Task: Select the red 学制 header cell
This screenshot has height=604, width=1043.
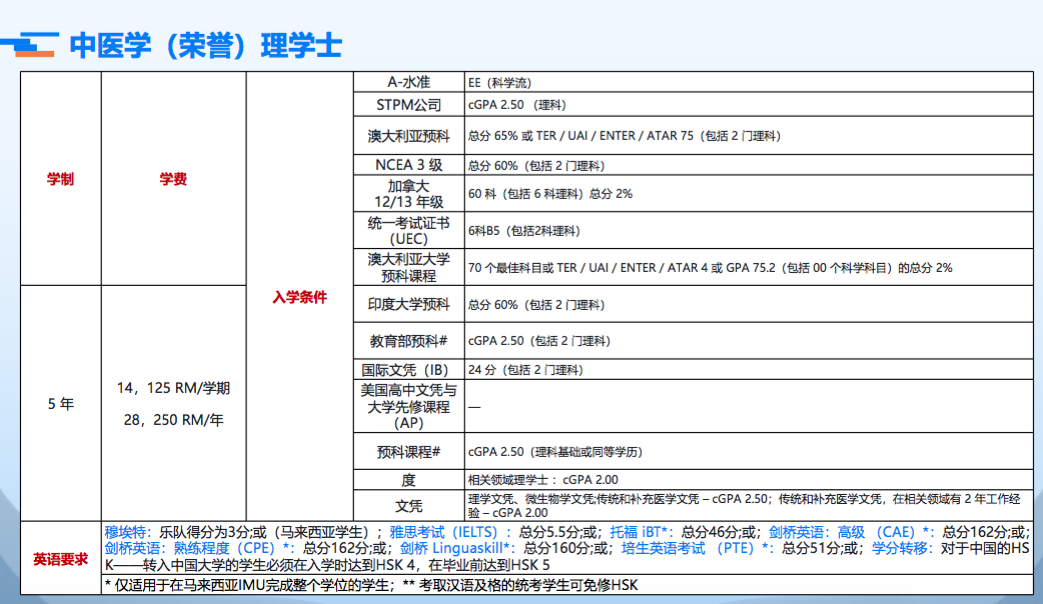Action: coord(60,180)
